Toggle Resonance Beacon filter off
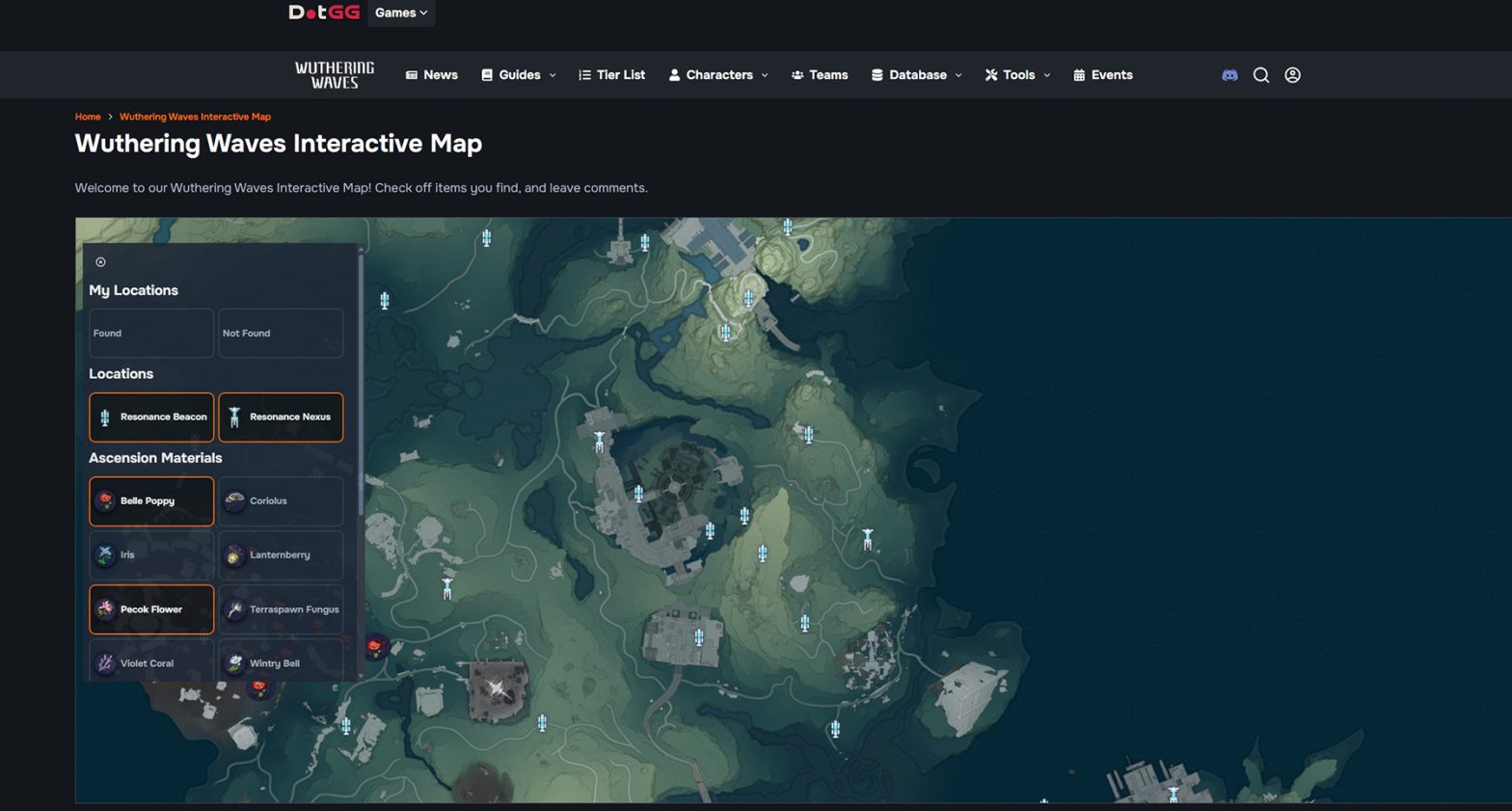Screen dimensions: 1512x811 (x=151, y=417)
